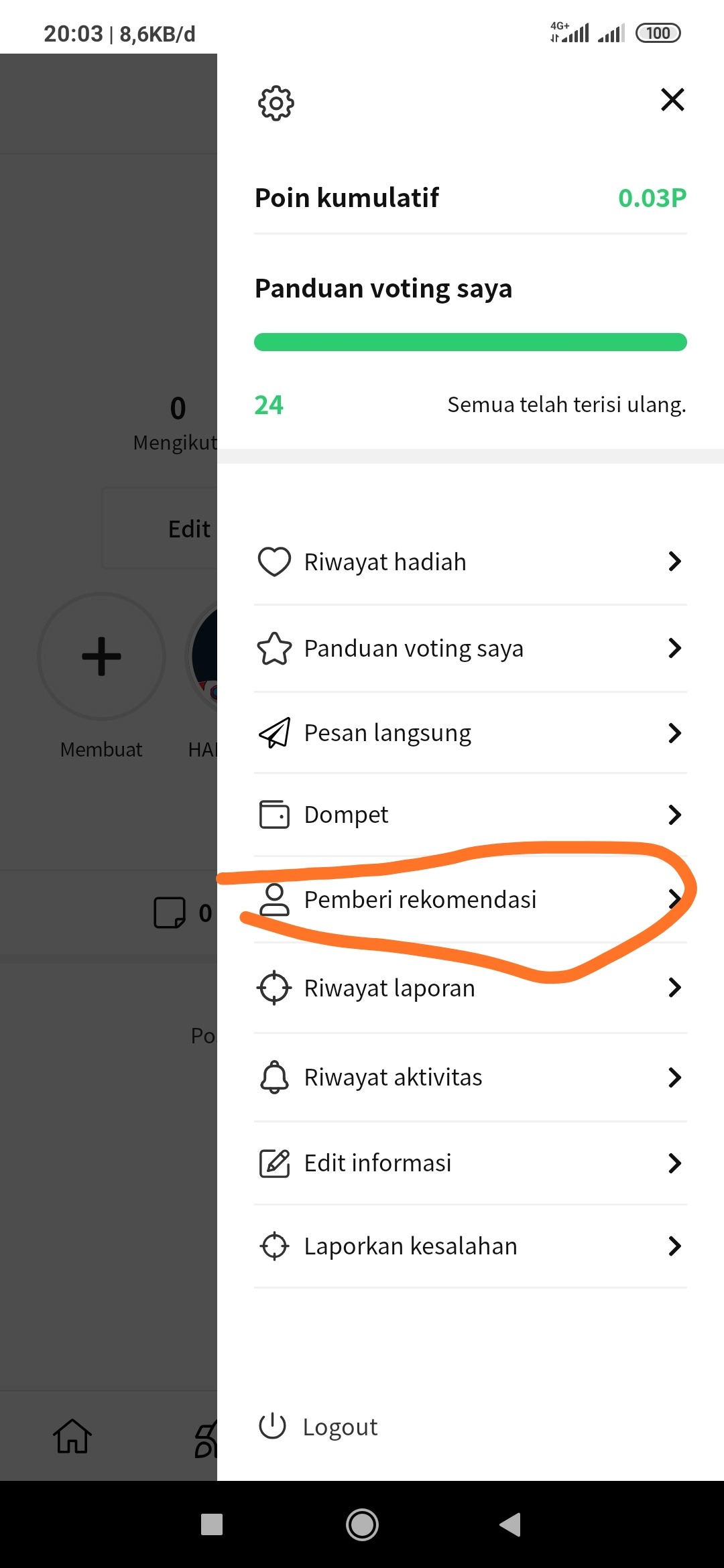This screenshot has height=1568, width=724.
Task: Tap the Dompet wallet icon
Action: 274,815
